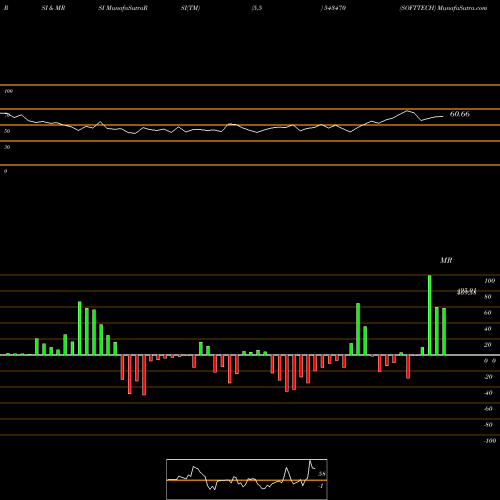
Task: Click the "SI & MR" header text
Action: point(53,8)
